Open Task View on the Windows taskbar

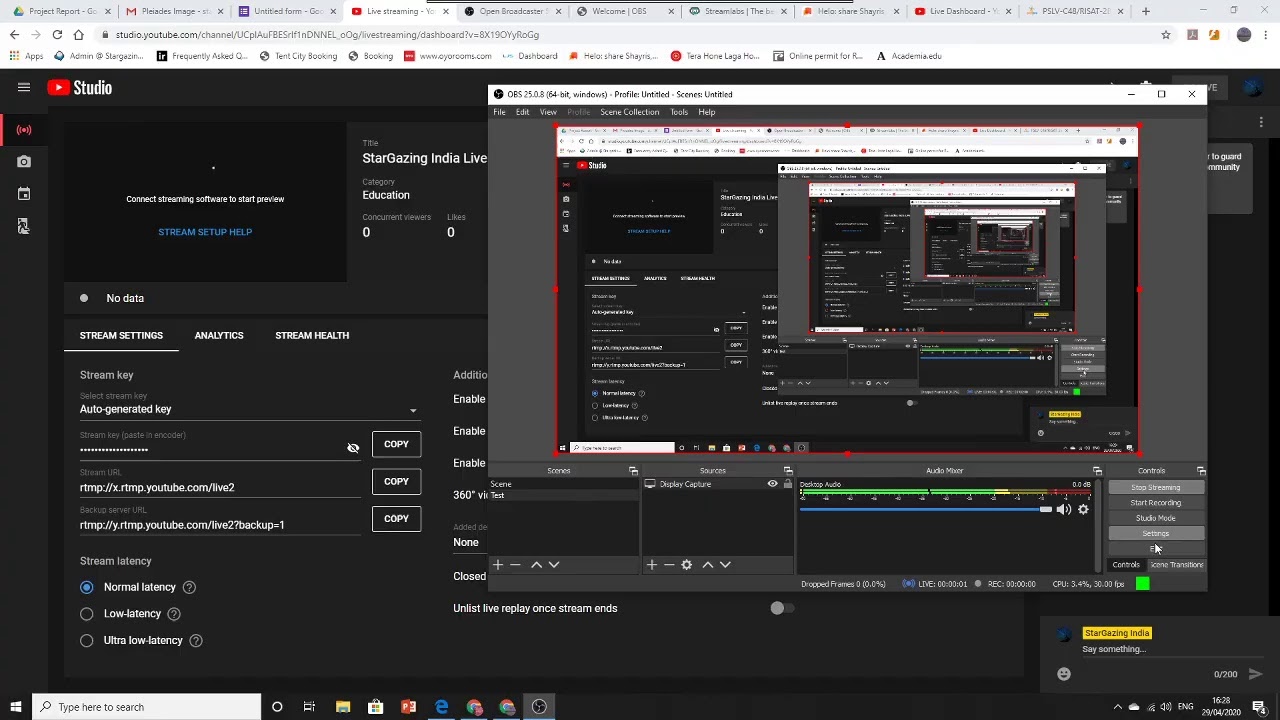(x=309, y=707)
